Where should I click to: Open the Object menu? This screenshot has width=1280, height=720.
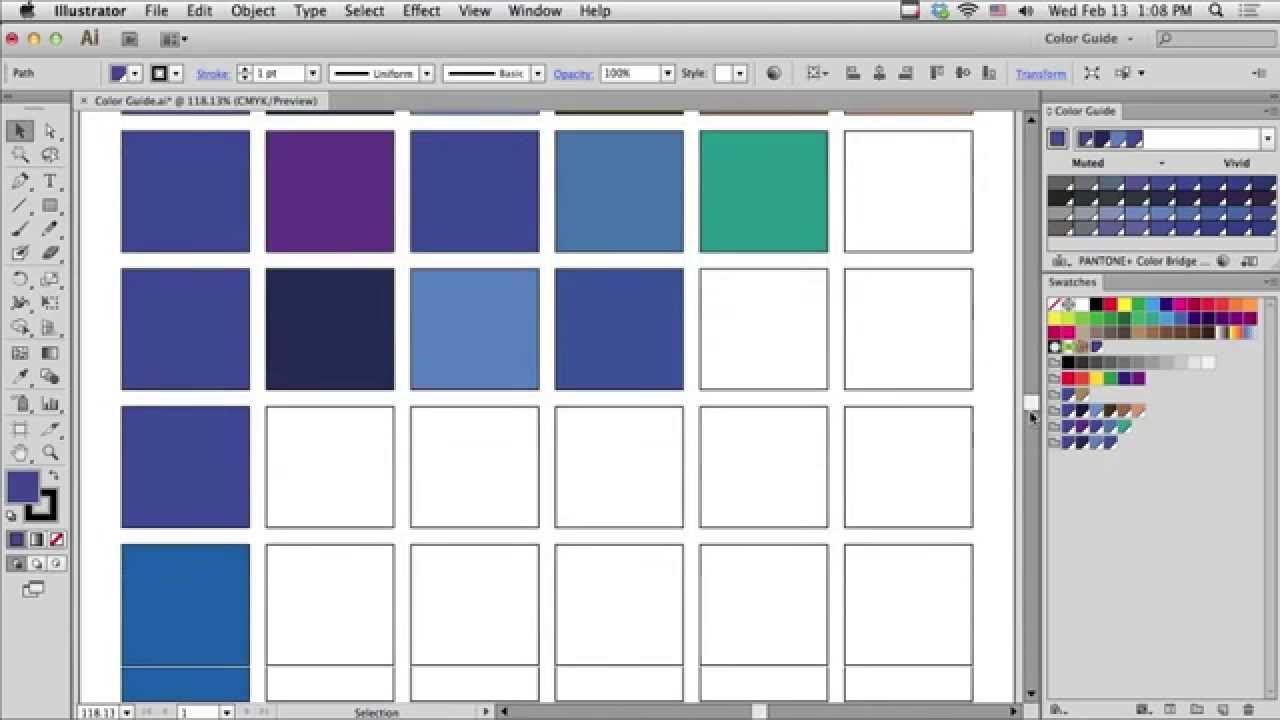(x=253, y=11)
